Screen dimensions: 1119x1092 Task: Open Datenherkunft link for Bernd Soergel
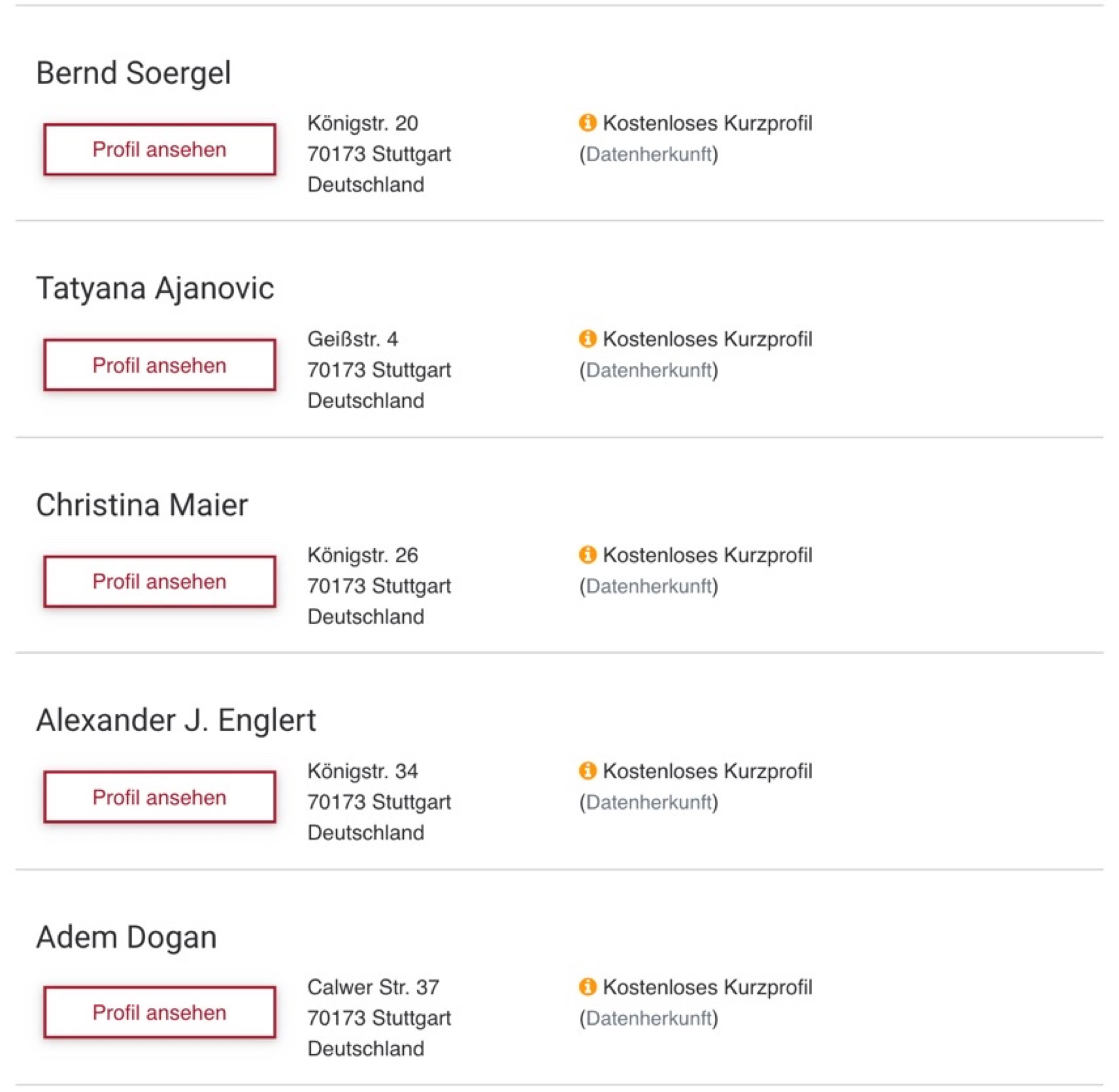649,154
